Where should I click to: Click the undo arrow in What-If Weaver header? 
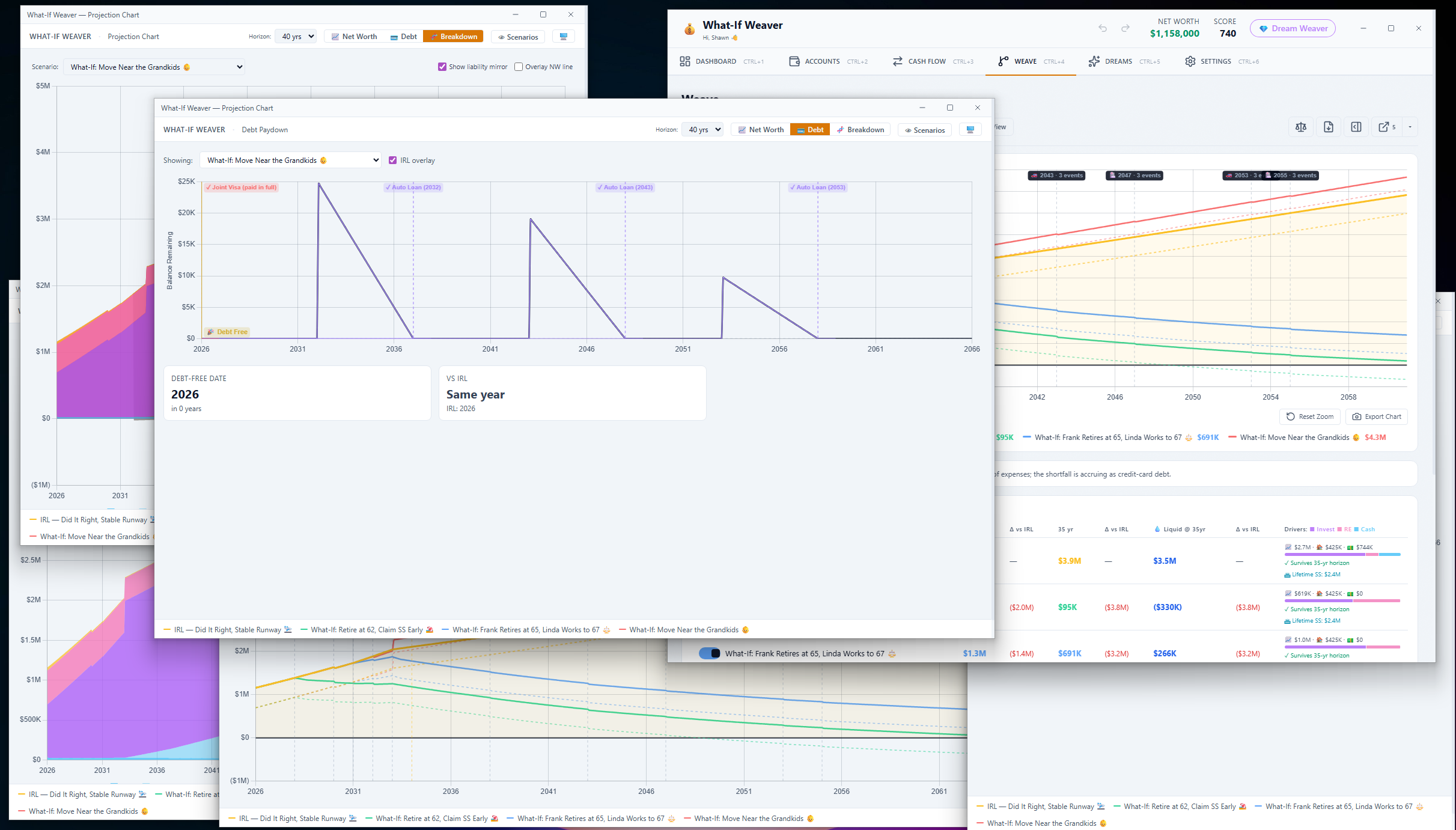tap(1103, 28)
